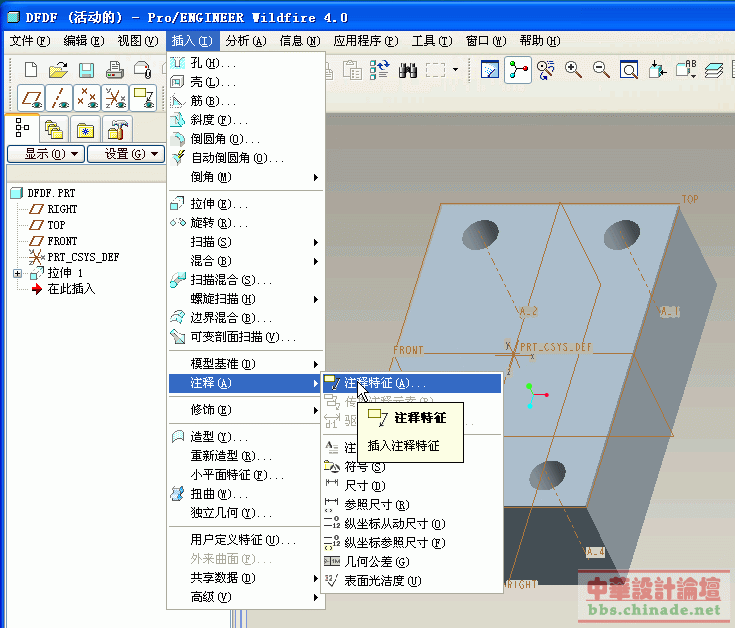Select TOP plane in model tree

tap(56, 225)
